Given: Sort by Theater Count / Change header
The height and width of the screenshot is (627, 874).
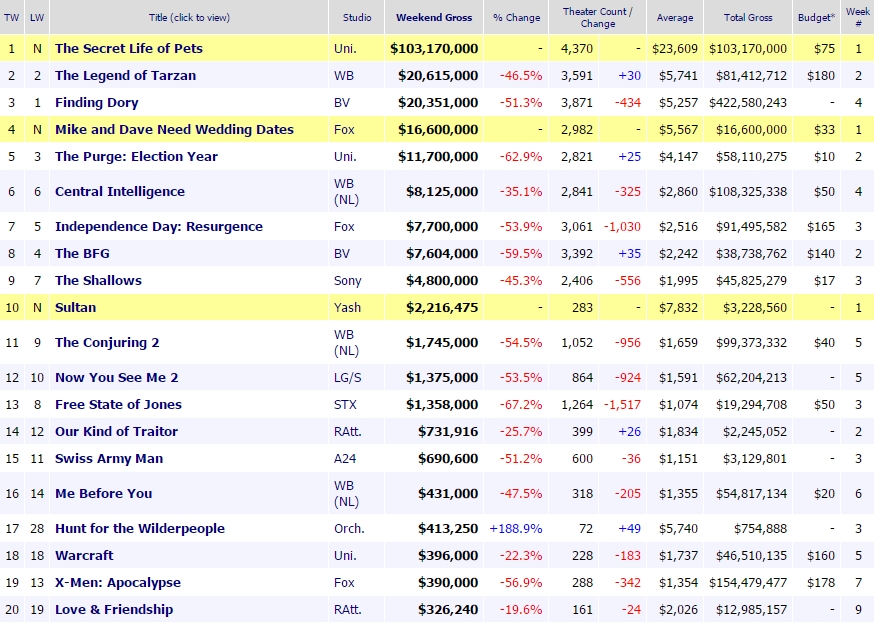Looking at the screenshot, I should [598, 17].
